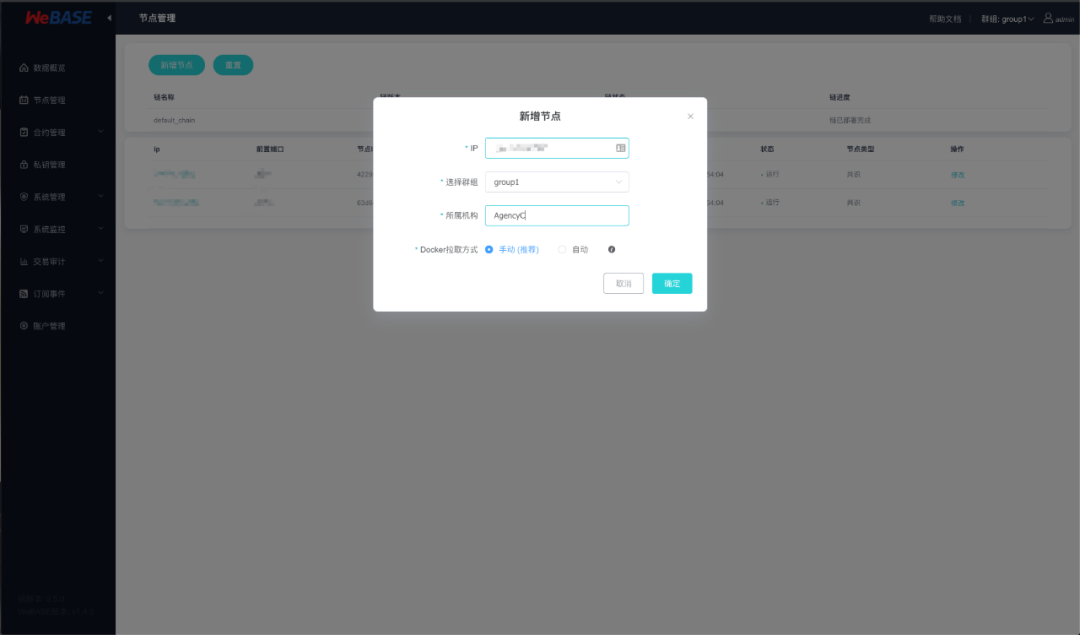Click the 订阅事件 label in sidebar
This screenshot has height=635, width=1080.
pos(49,293)
